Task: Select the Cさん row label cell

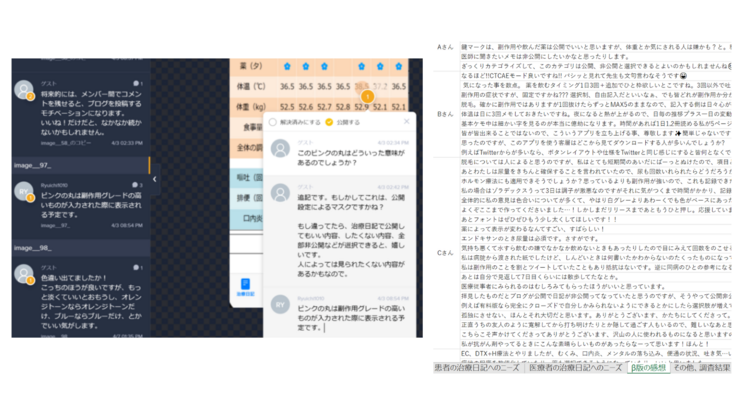Action: [x=444, y=253]
